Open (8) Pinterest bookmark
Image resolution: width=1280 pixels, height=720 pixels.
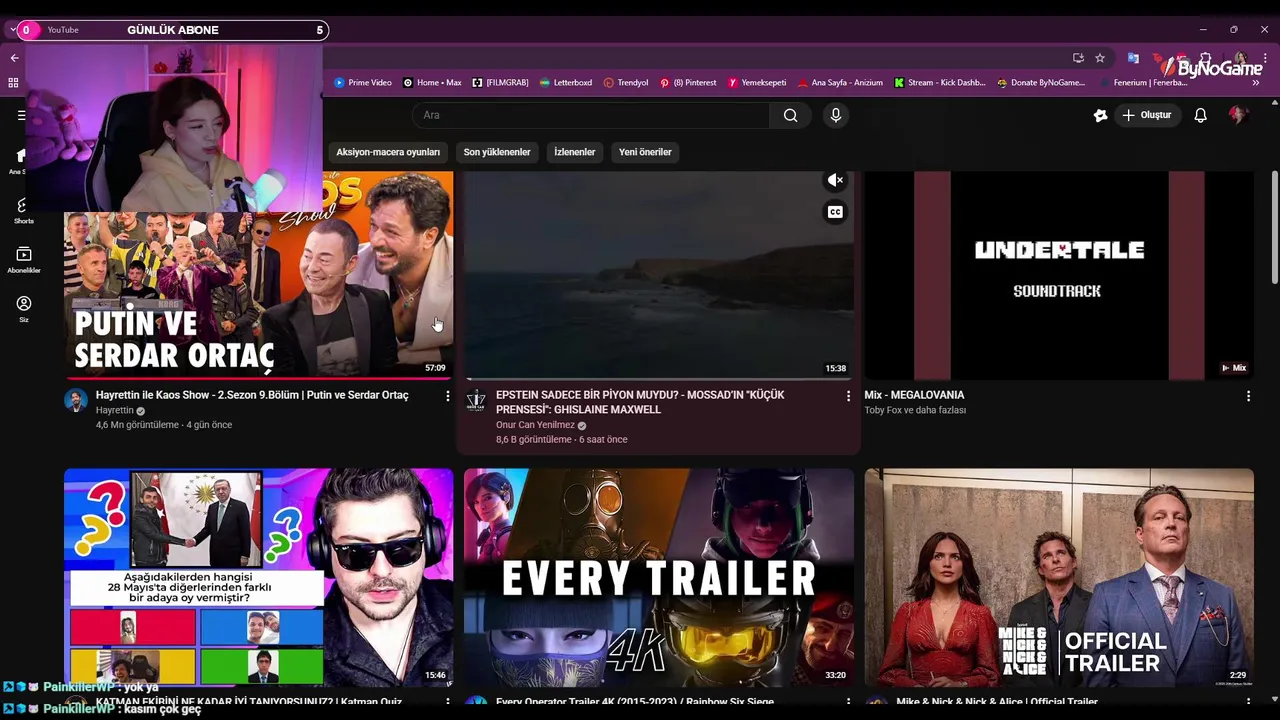click(x=688, y=83)
